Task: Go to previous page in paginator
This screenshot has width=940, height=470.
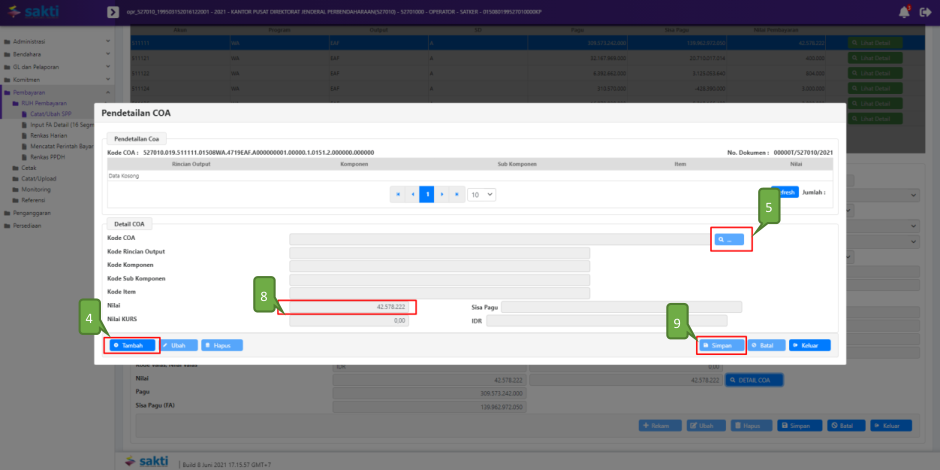Action: (413, 194)
